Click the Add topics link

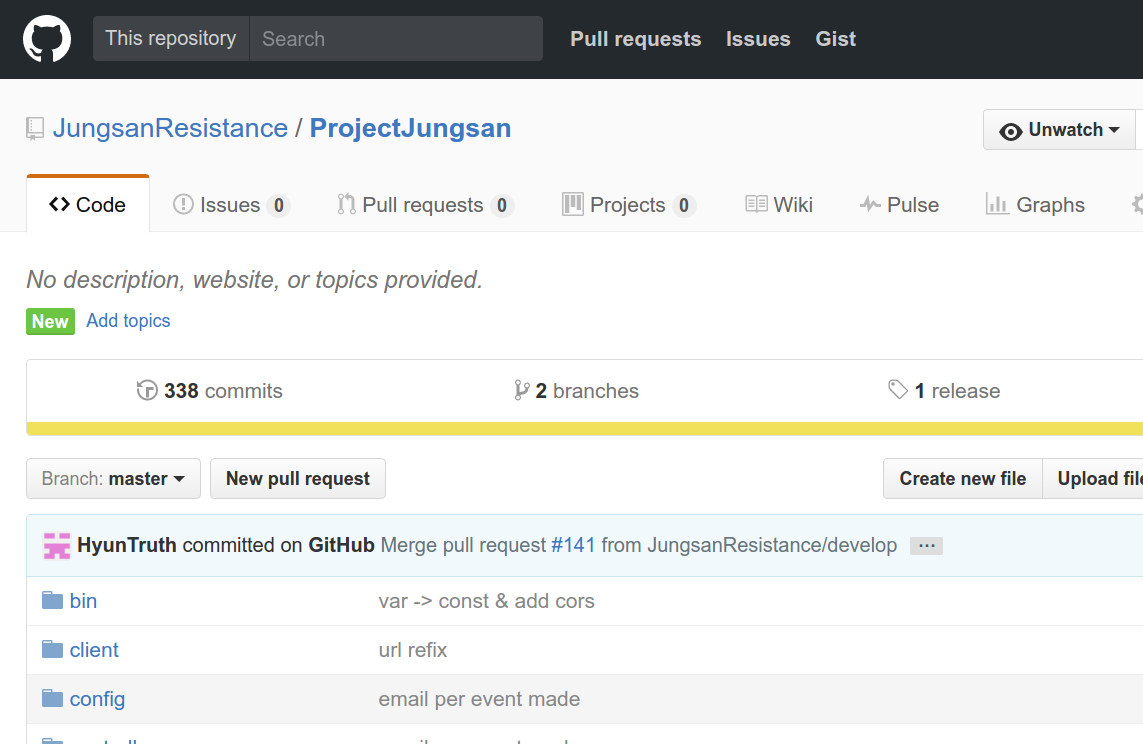point(128,321)
